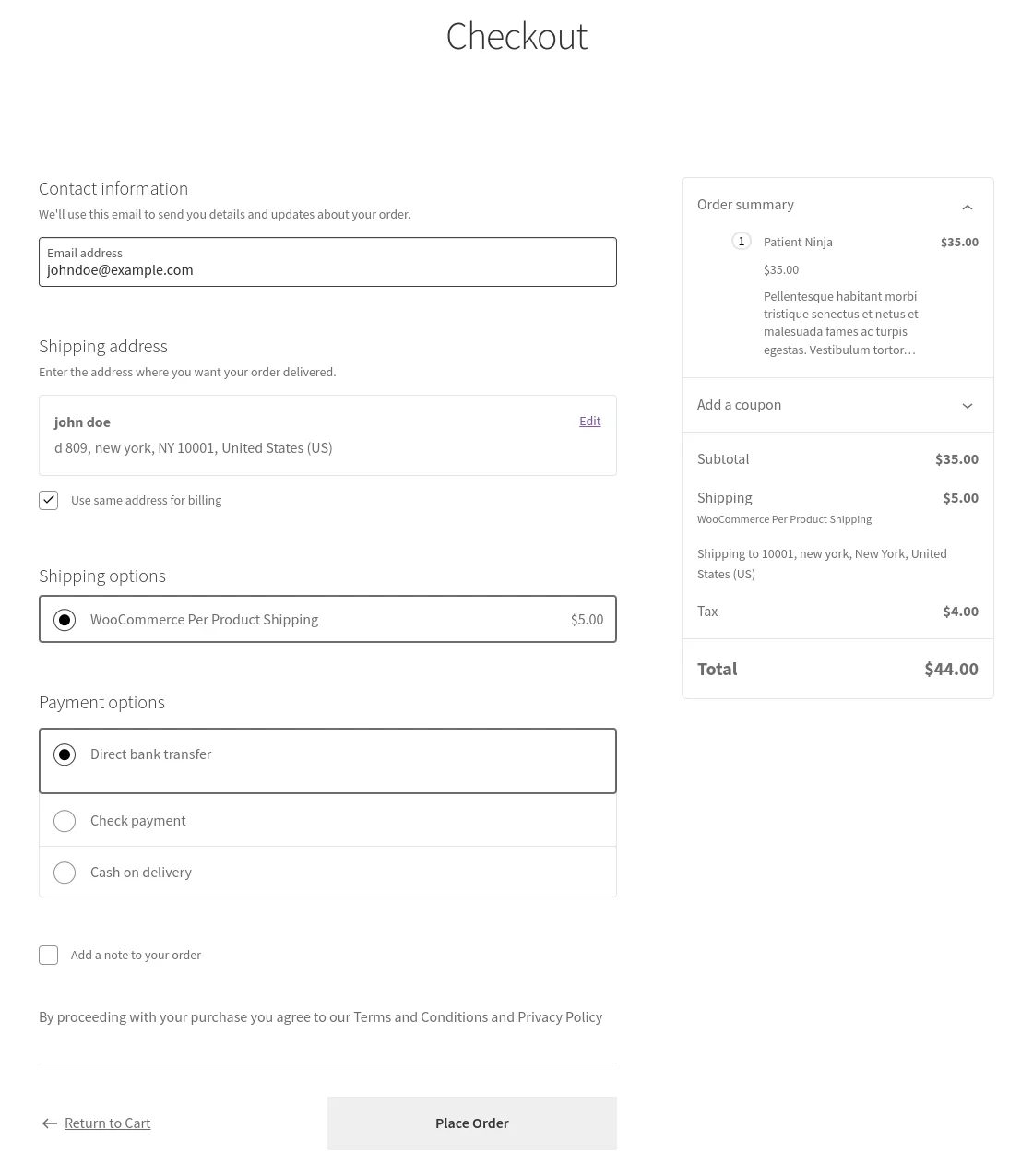
Task: Select Direct bank transfer payment method
Action: (65, 754)
